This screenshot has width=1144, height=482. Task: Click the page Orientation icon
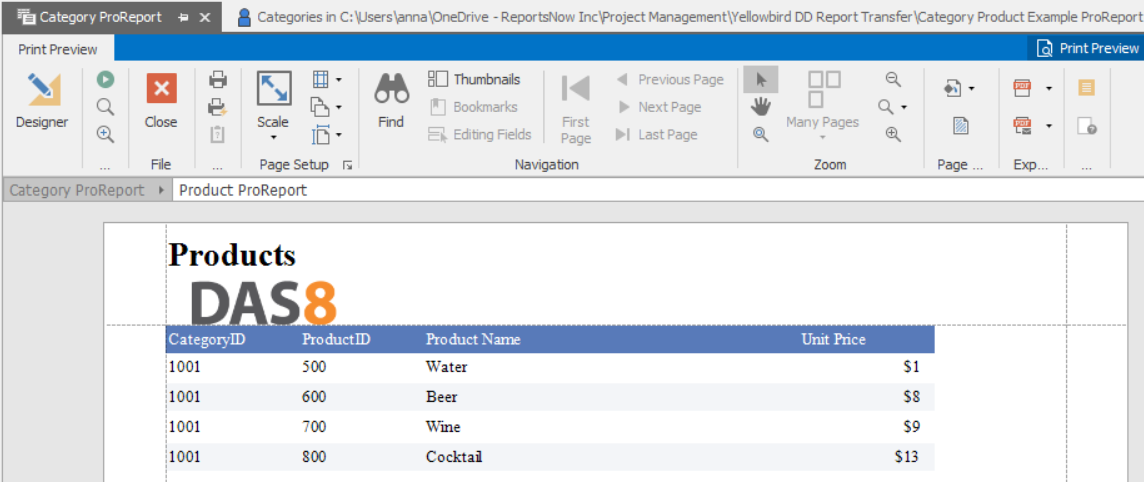(x=320, y=107)
